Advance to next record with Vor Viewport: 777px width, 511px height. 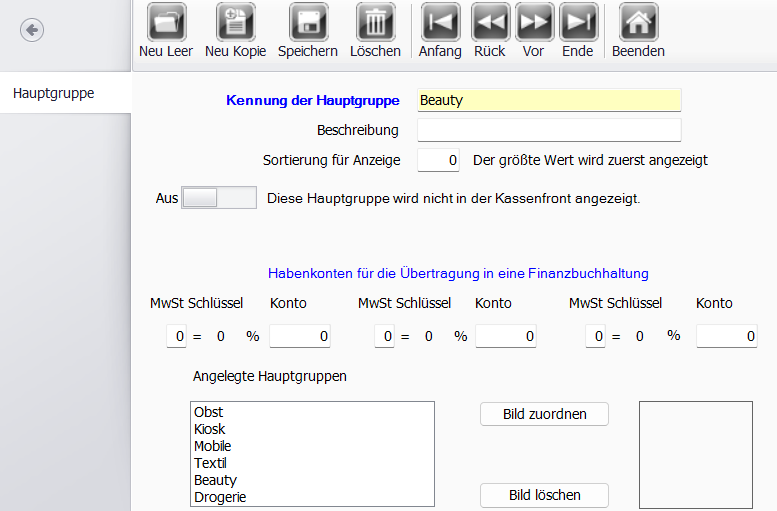(534, 22)
